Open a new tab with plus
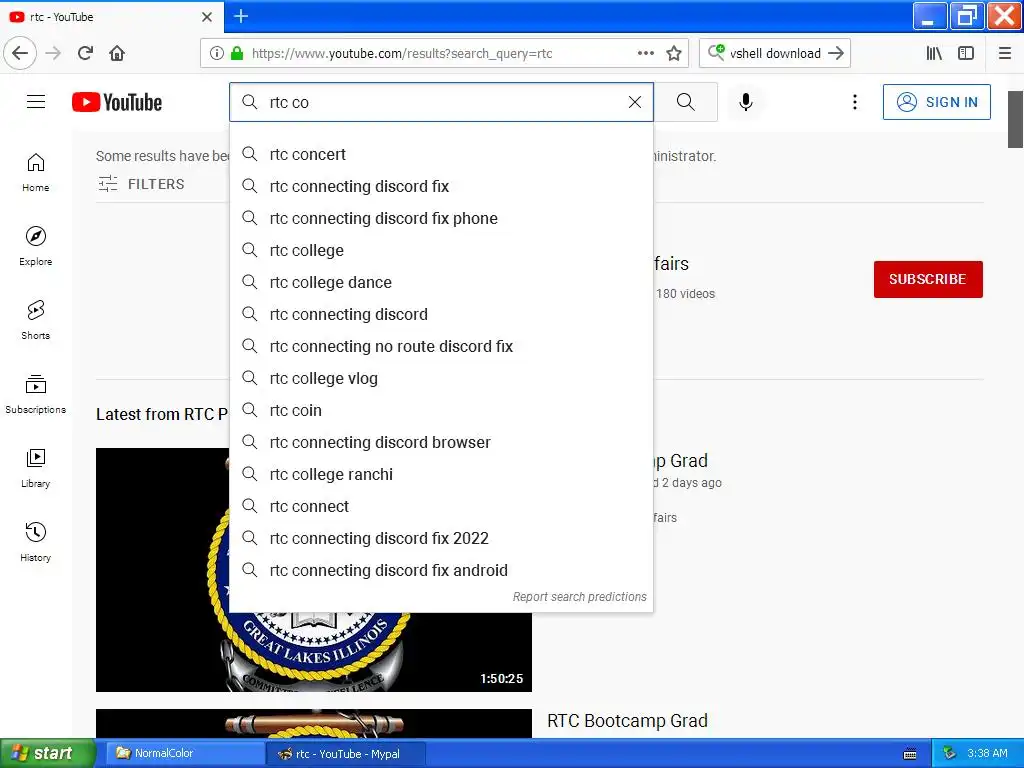Viewport: 1024px width, 768px height. (241, 16)
